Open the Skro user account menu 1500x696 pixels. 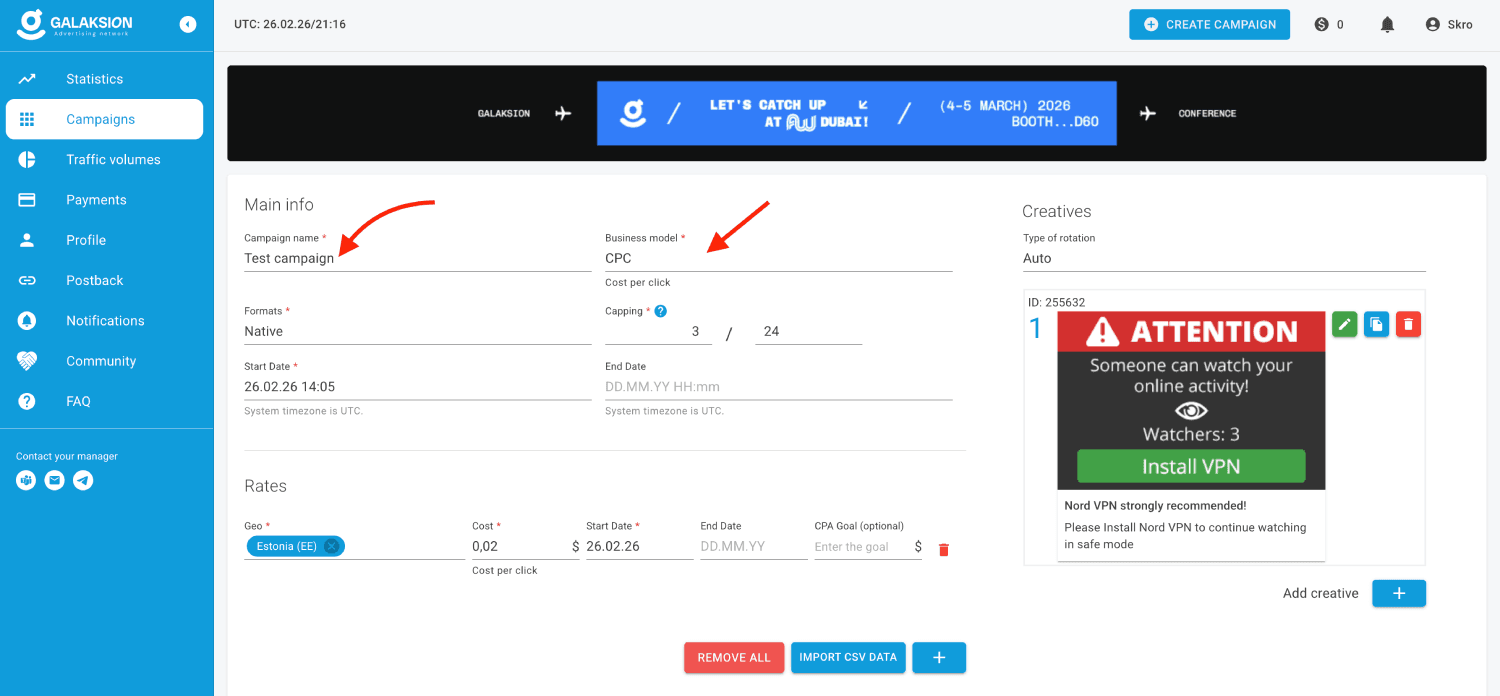pos(1449,24)
